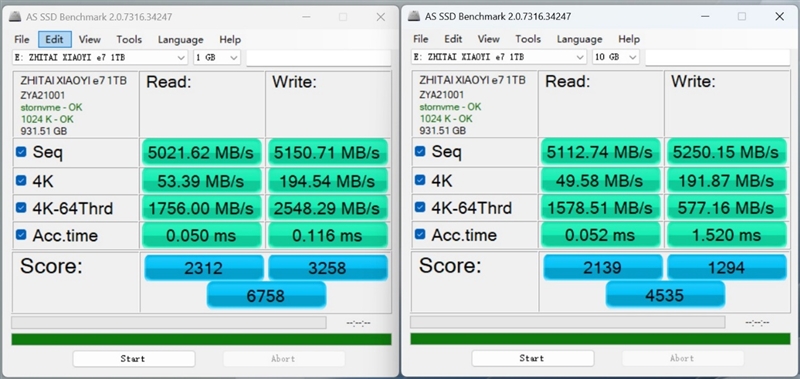Click write score 1294
The image size is (800, 379).
click(727, 267)
